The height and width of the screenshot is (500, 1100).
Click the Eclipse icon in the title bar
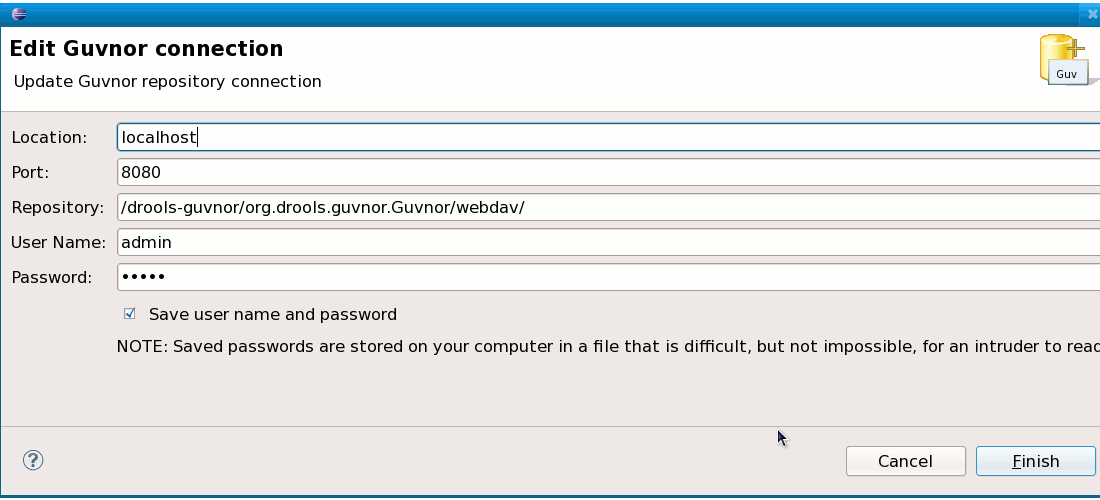click(20, 14)
